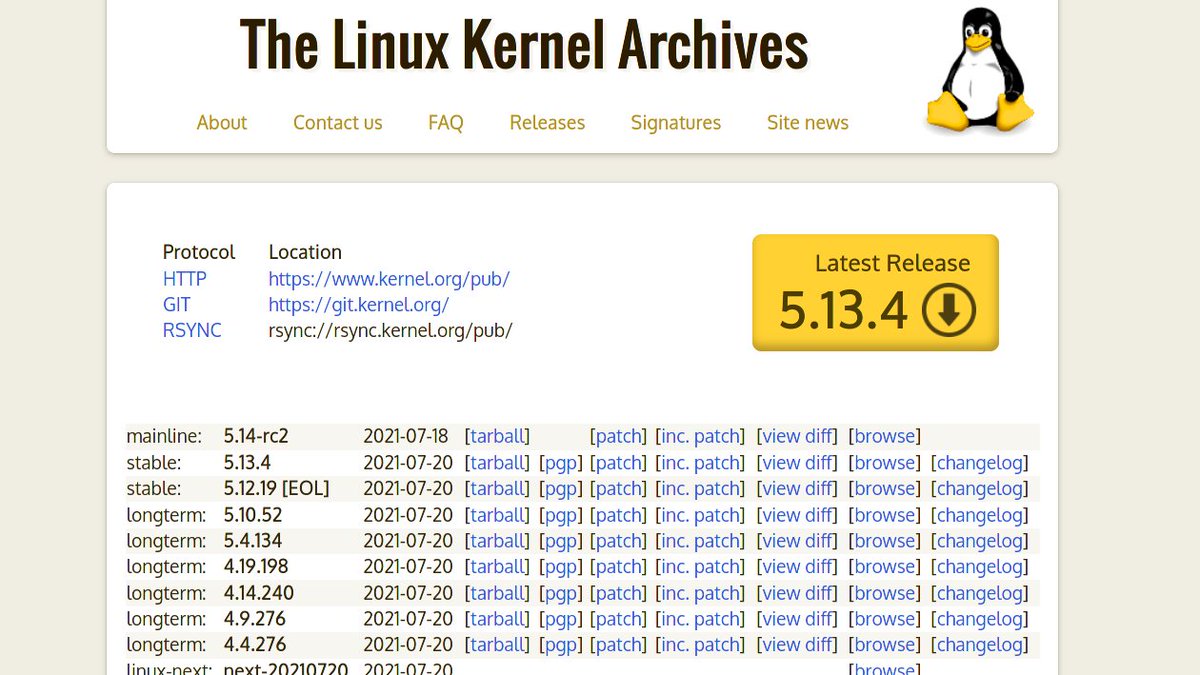Click the HTTP protocol link
The height and width of the screenshot is (675, 1200).
(x=185, y=279)
